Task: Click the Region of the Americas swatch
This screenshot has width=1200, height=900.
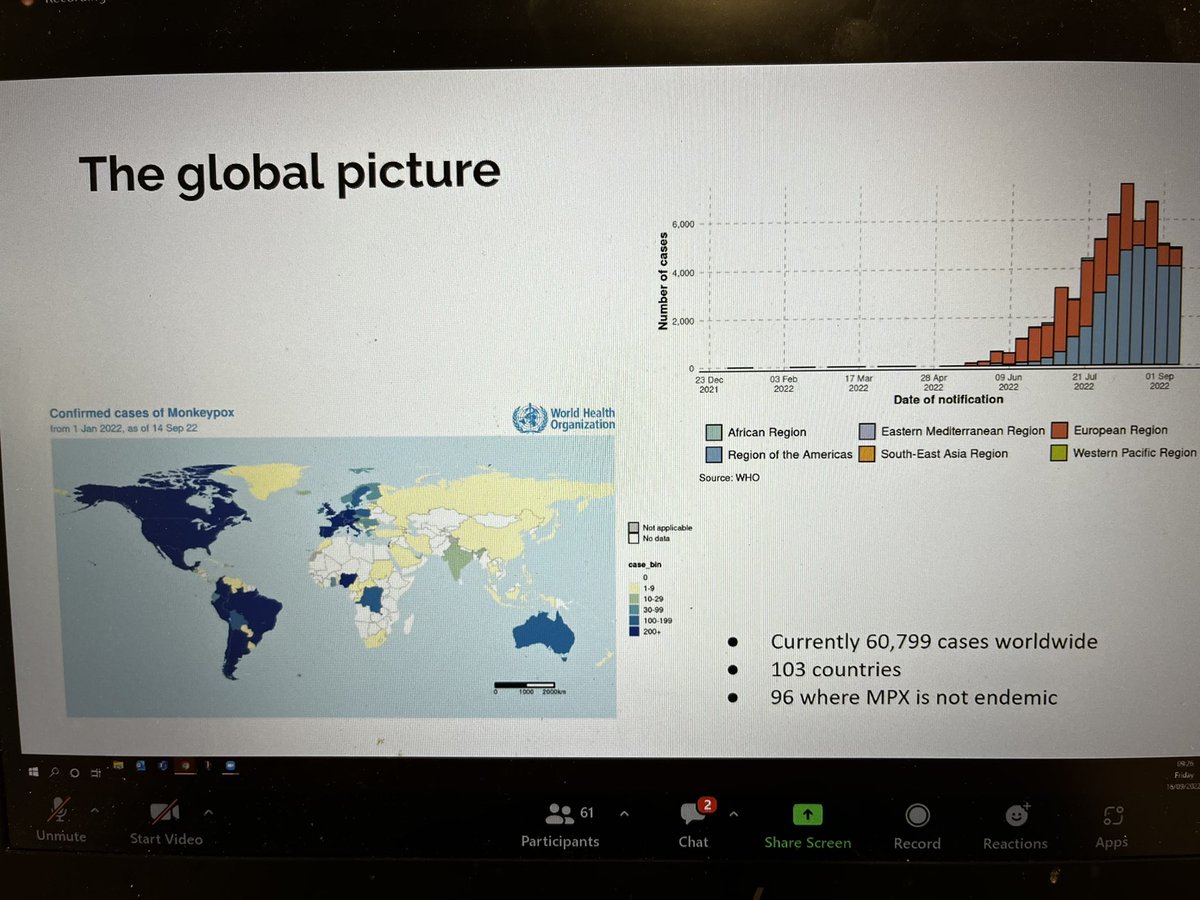Action: click(714, 454)
